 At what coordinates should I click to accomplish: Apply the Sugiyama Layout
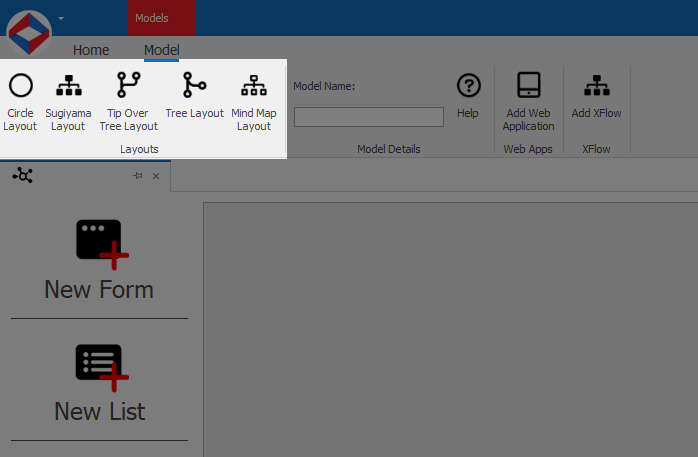pyautogui.click(x=68, y=102)
